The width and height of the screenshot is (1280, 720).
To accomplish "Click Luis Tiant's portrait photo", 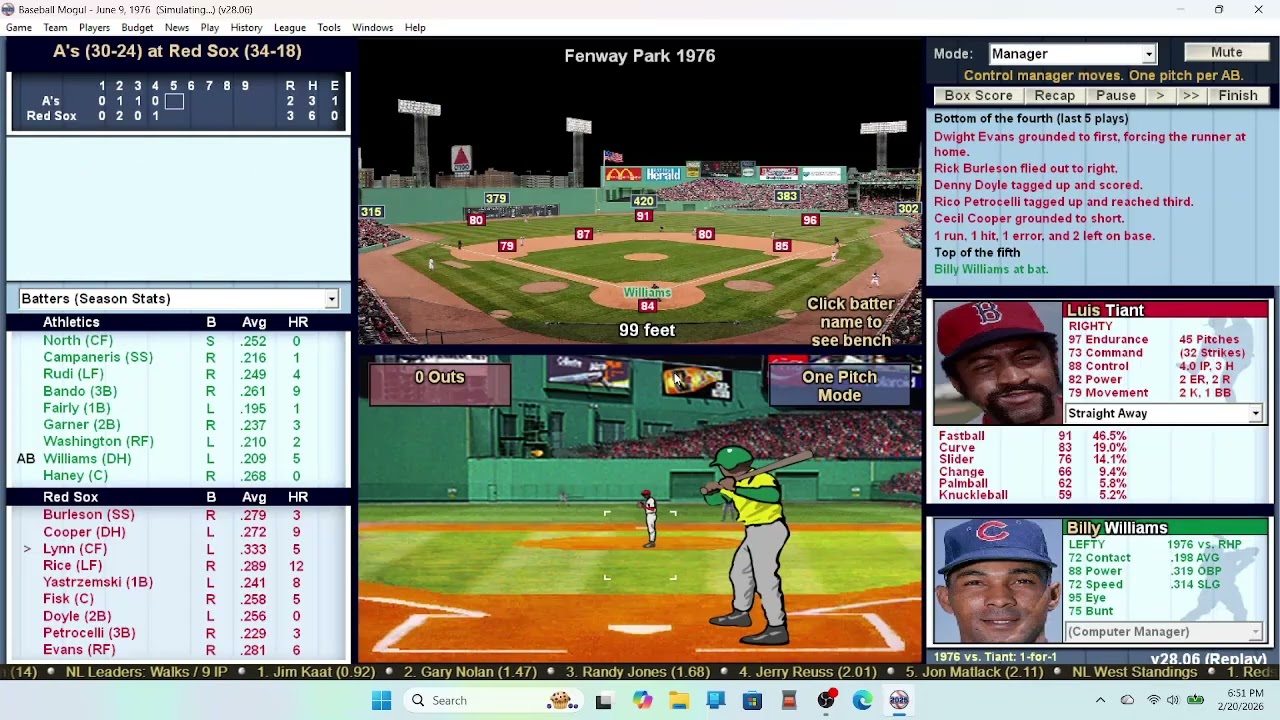I will (997, 364).
